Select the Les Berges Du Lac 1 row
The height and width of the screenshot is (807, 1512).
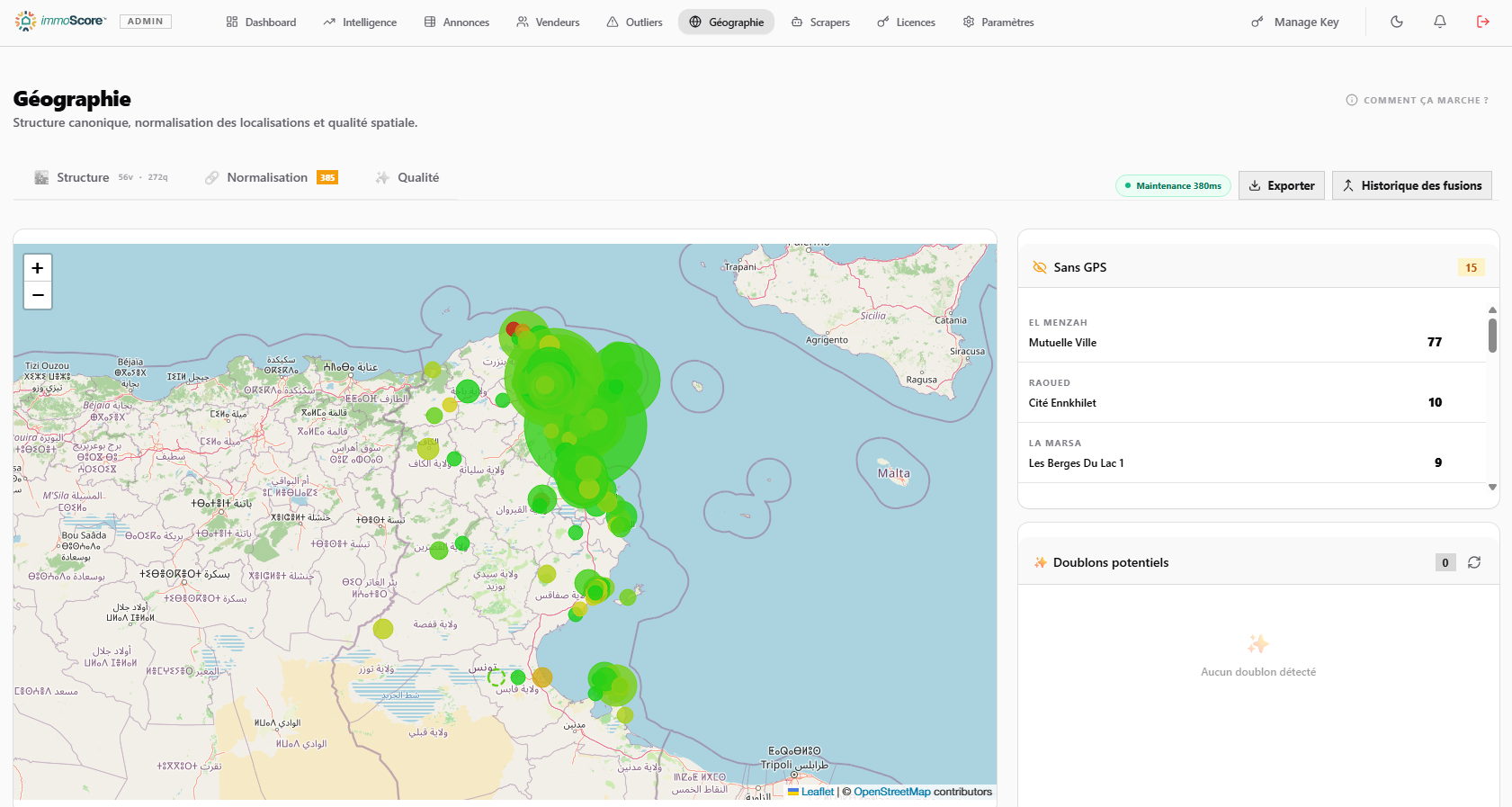(x=1252, y=453)
